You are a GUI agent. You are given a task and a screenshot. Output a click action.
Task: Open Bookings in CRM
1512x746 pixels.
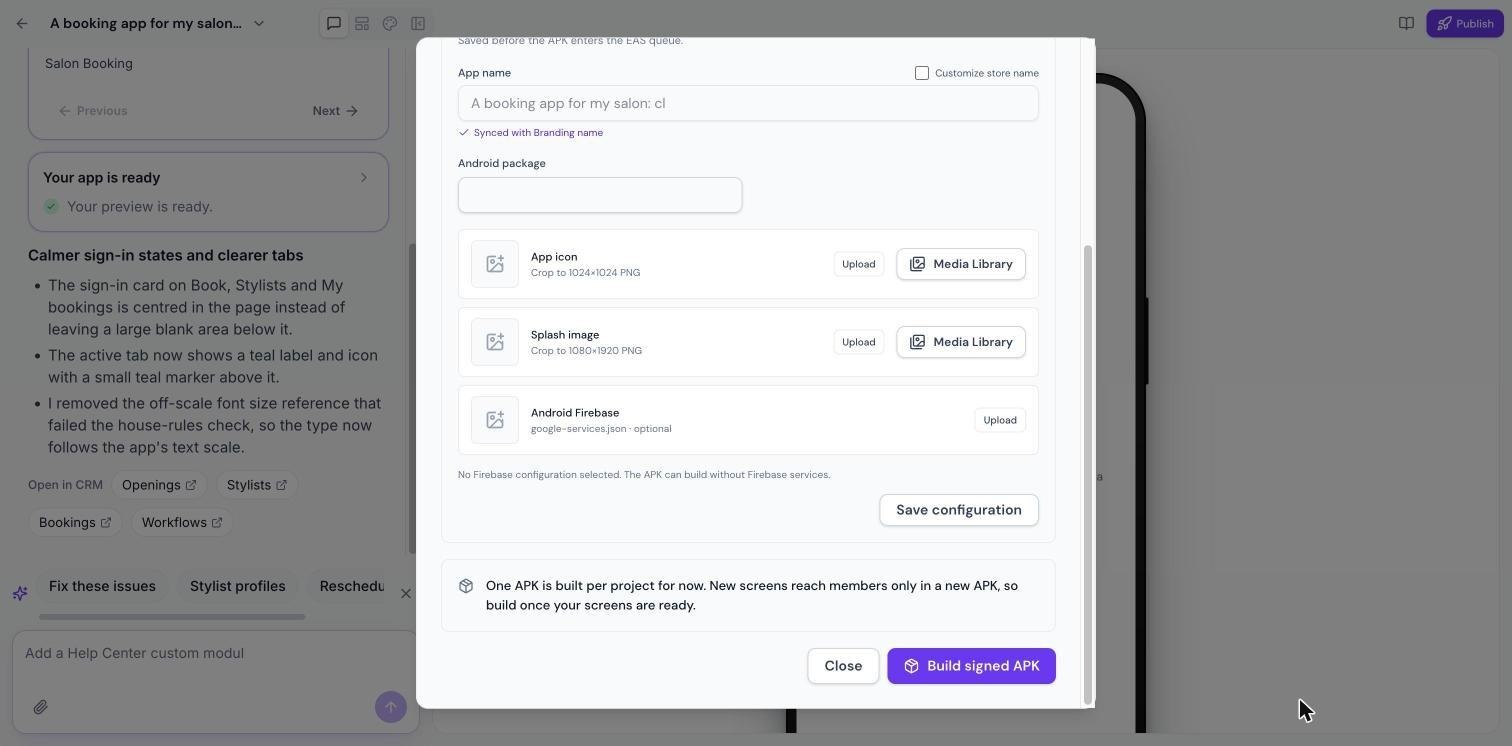point(75,523)
